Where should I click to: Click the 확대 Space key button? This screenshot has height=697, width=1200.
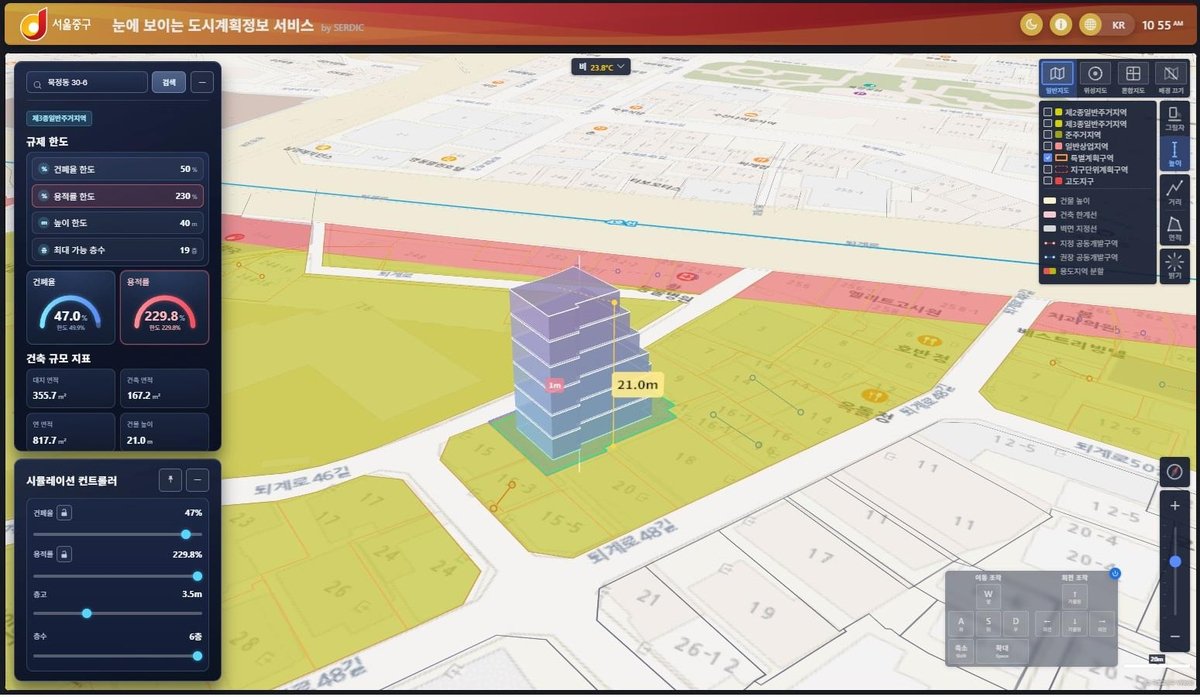(x=1001, y=651)
